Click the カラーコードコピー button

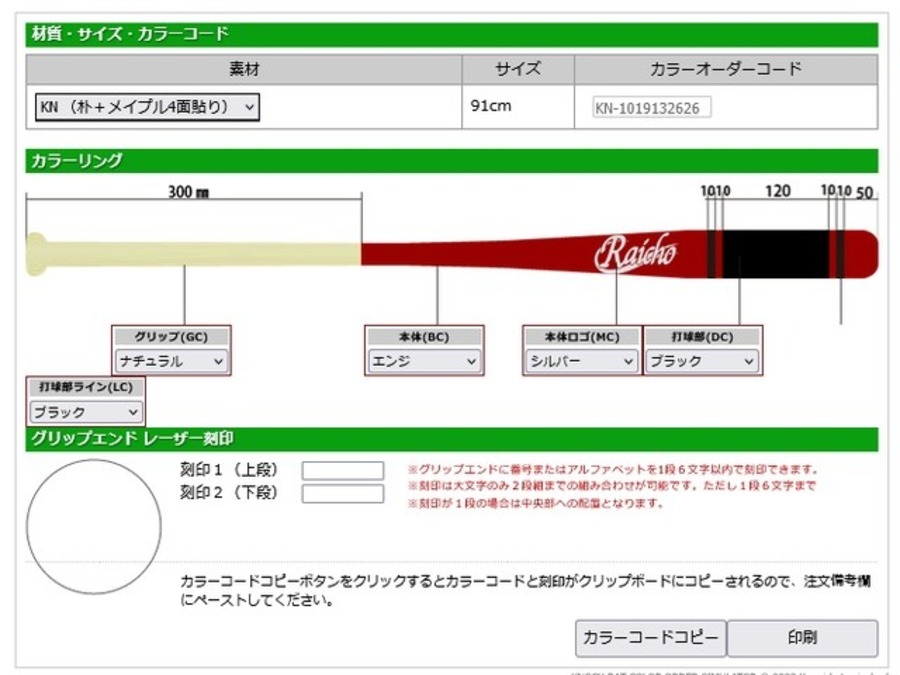pos(651,638)
